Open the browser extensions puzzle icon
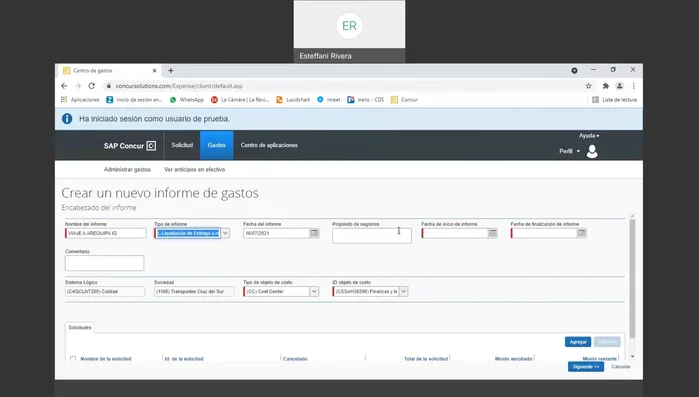699x397 pixels. click(x=605, y=86)
